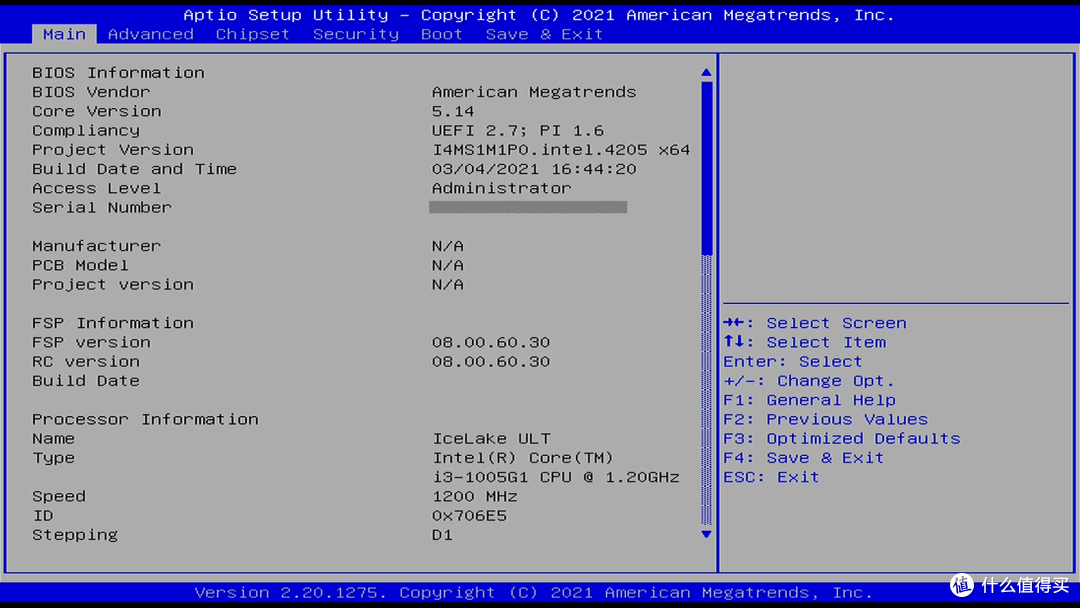
Task: Open the Chipset tab
Action: click(252, 34)
